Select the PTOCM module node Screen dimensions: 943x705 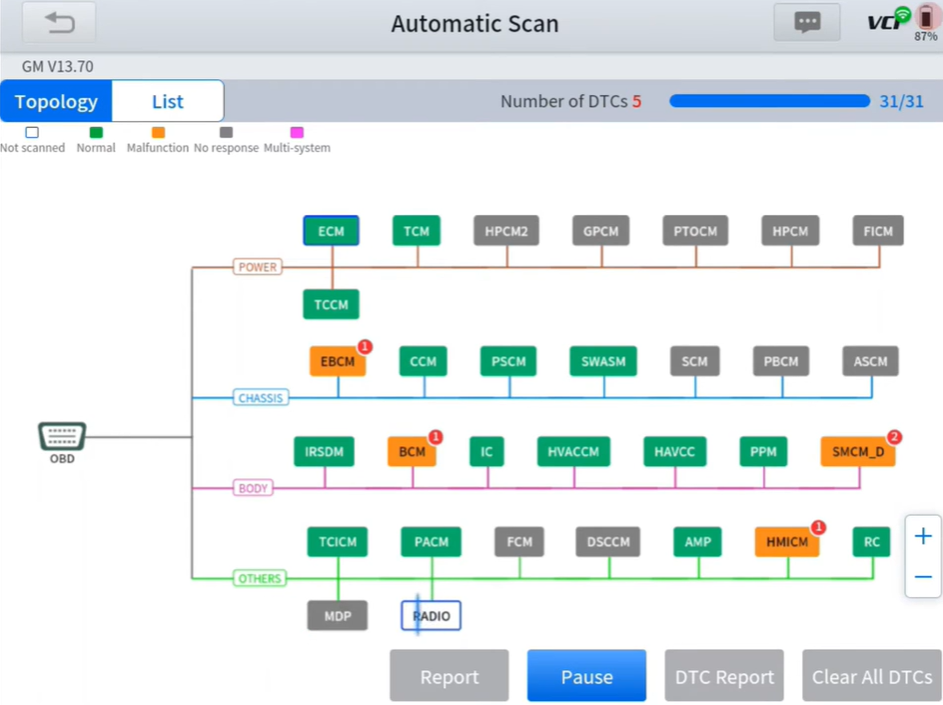(x=695, y=231)
